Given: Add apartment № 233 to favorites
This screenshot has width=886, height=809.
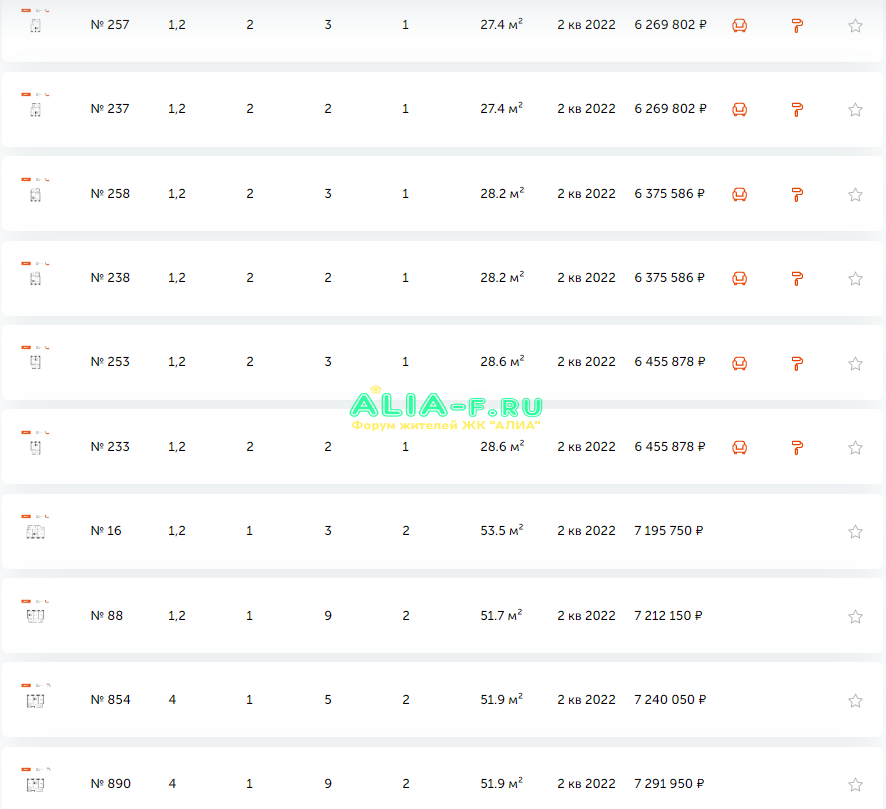Looking at the screenshot, I should point(855,447).
